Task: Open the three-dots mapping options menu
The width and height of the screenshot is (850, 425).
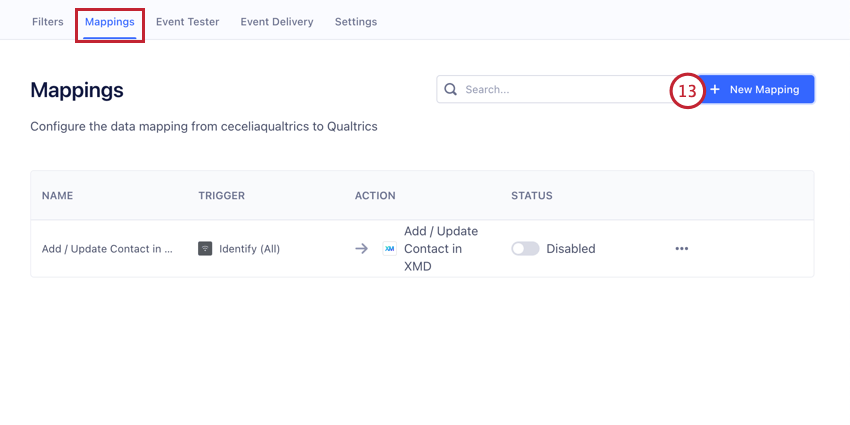Action: [x=682, y=249]
